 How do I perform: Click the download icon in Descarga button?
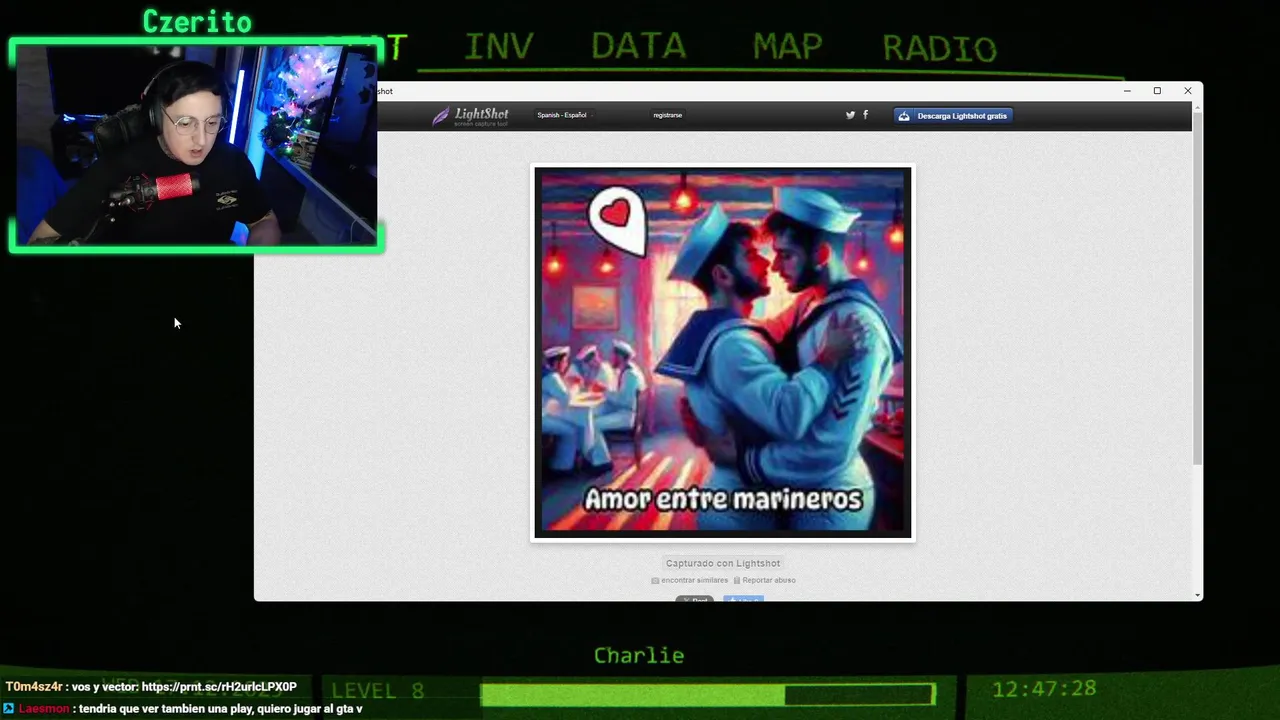904,116
